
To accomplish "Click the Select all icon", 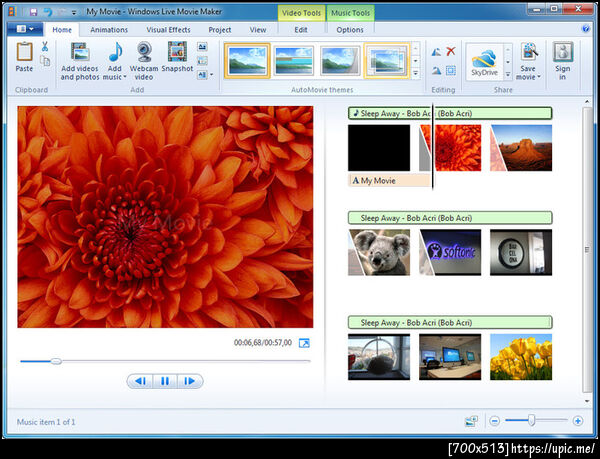I will pyautogui.click(x=451, y=70).
